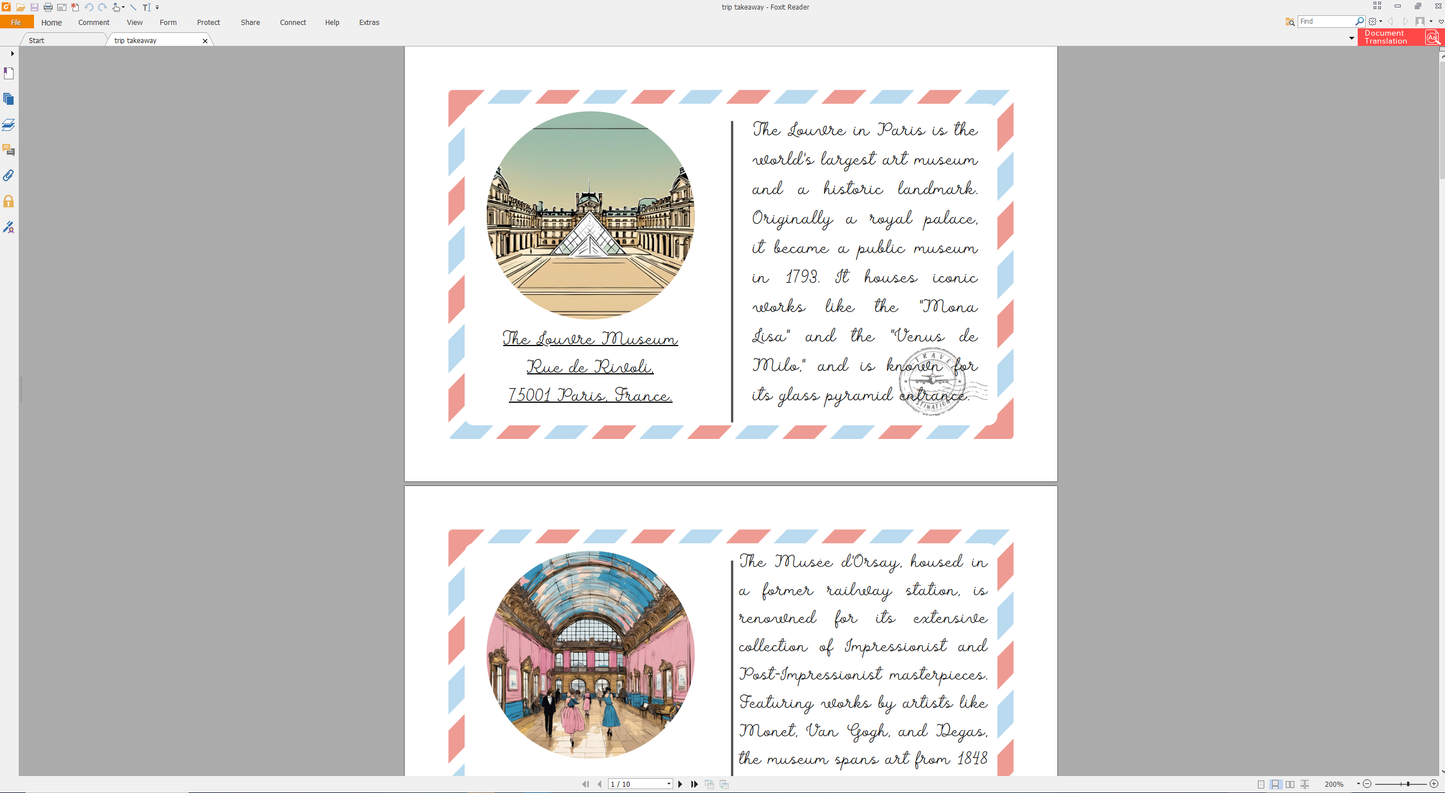Go to next page arrow
Screen dimensions: 1445x793
[x=680, y=784]
